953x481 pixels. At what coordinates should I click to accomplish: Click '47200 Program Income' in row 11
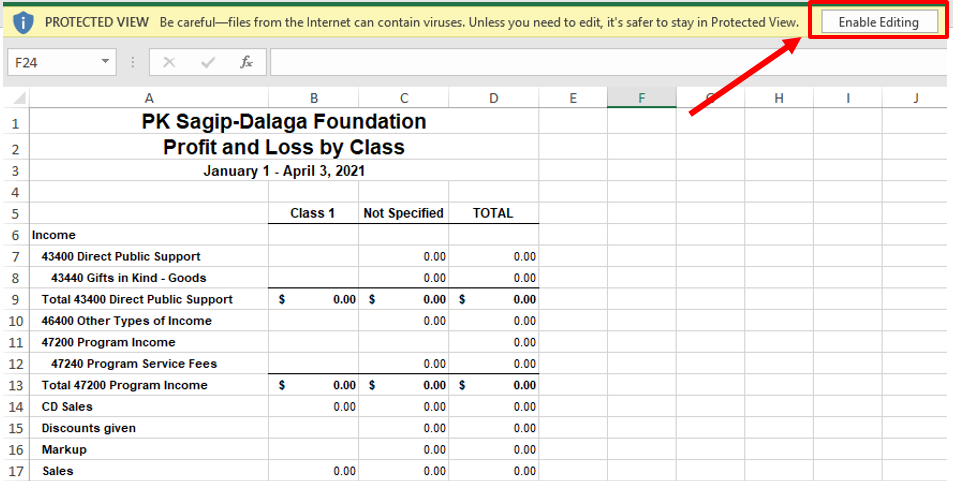149,342
